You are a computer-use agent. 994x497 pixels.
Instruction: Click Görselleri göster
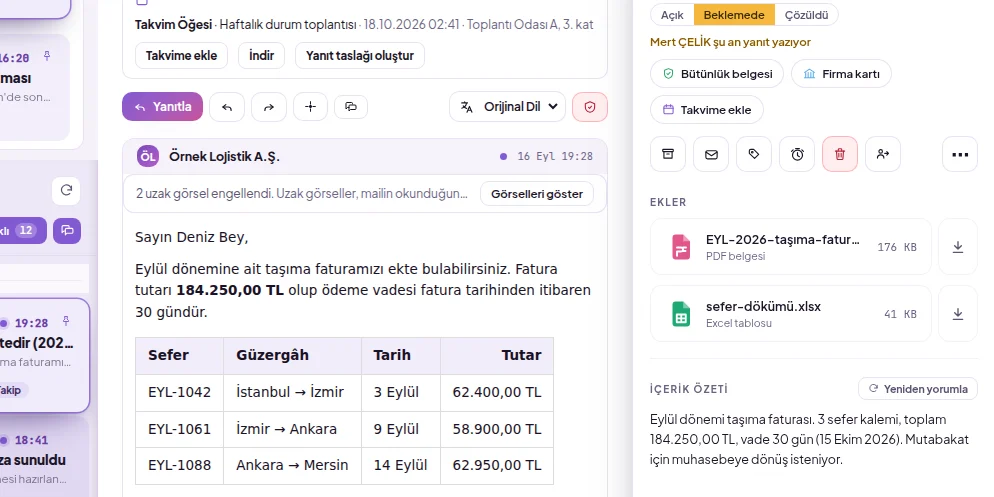(x=537, y=194)
